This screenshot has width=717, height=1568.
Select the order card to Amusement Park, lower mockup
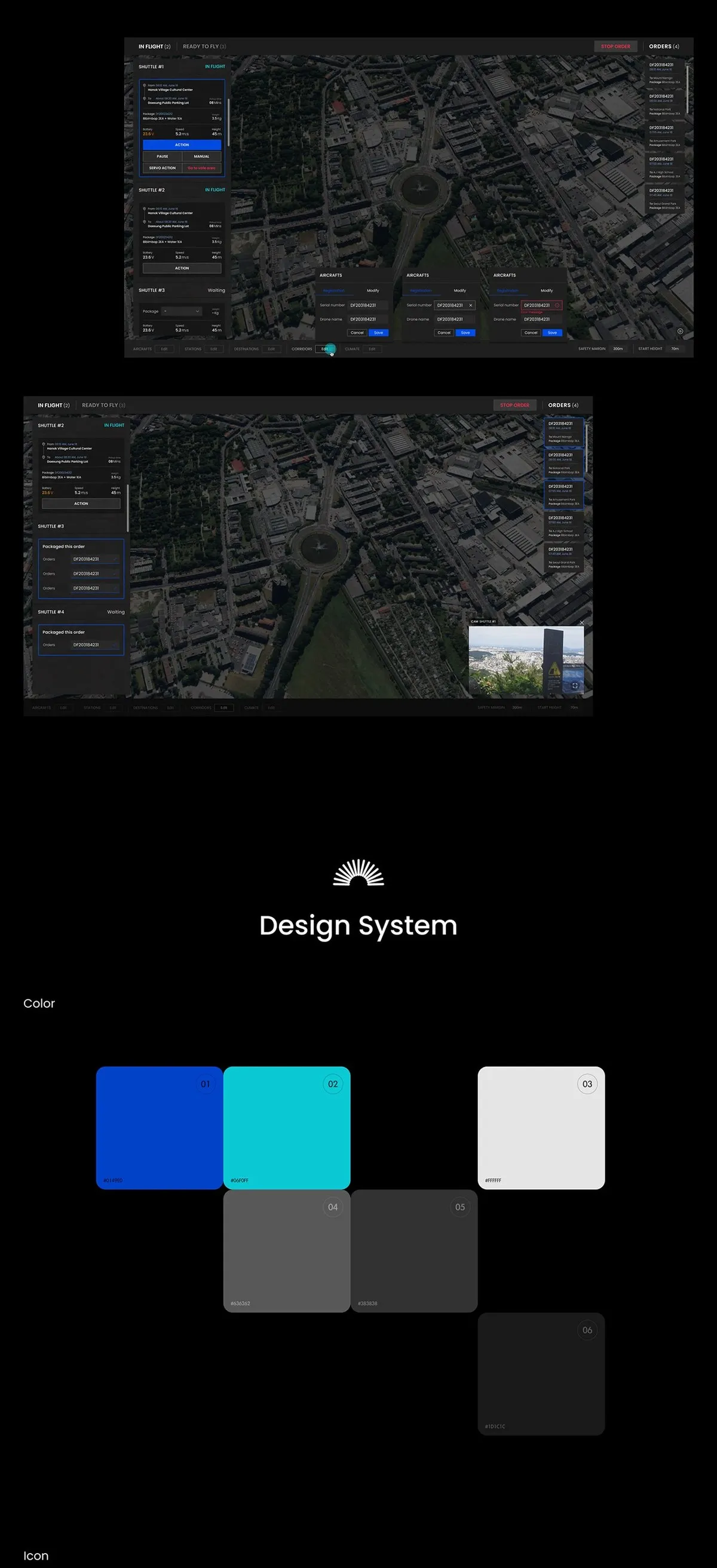click(x=563, y=495)
